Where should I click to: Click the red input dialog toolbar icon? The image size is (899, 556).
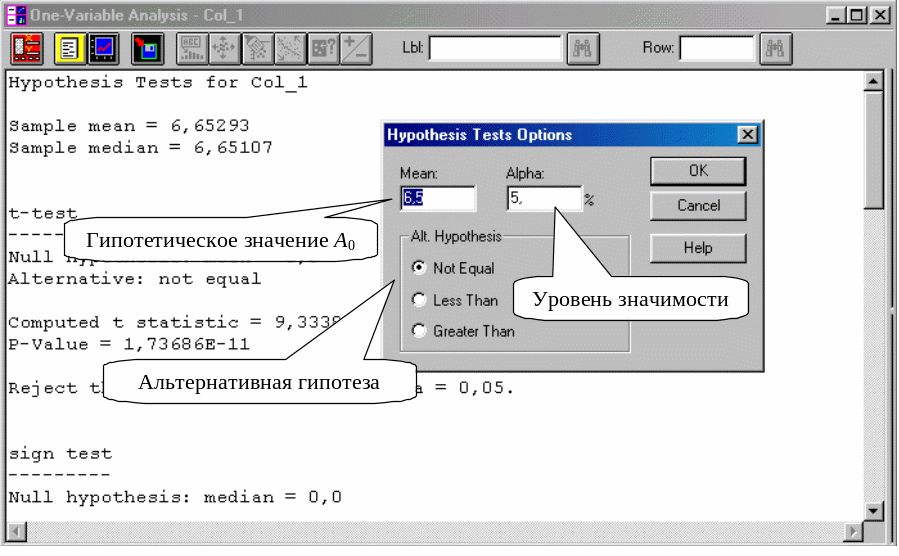(26, 48)
